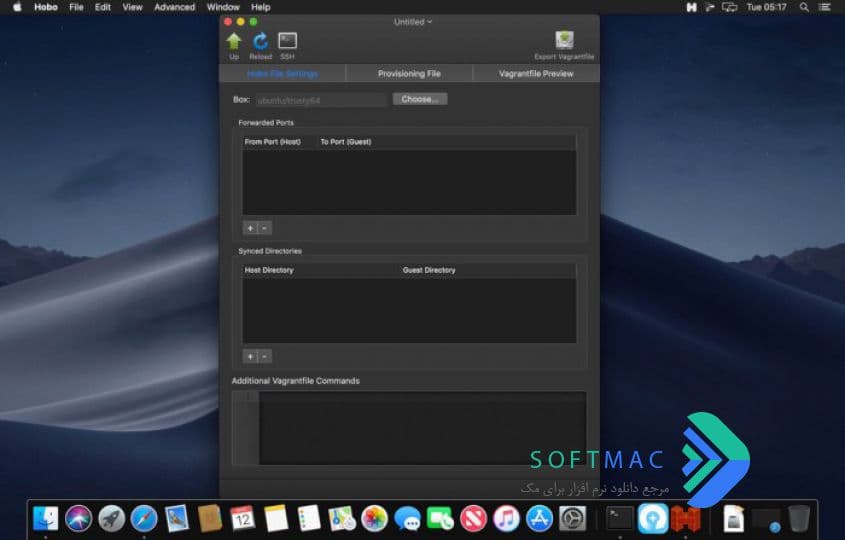This screenshot has width=845, height=540.
Task: Open the Advanced menu
Action: (x=175, y=7)
